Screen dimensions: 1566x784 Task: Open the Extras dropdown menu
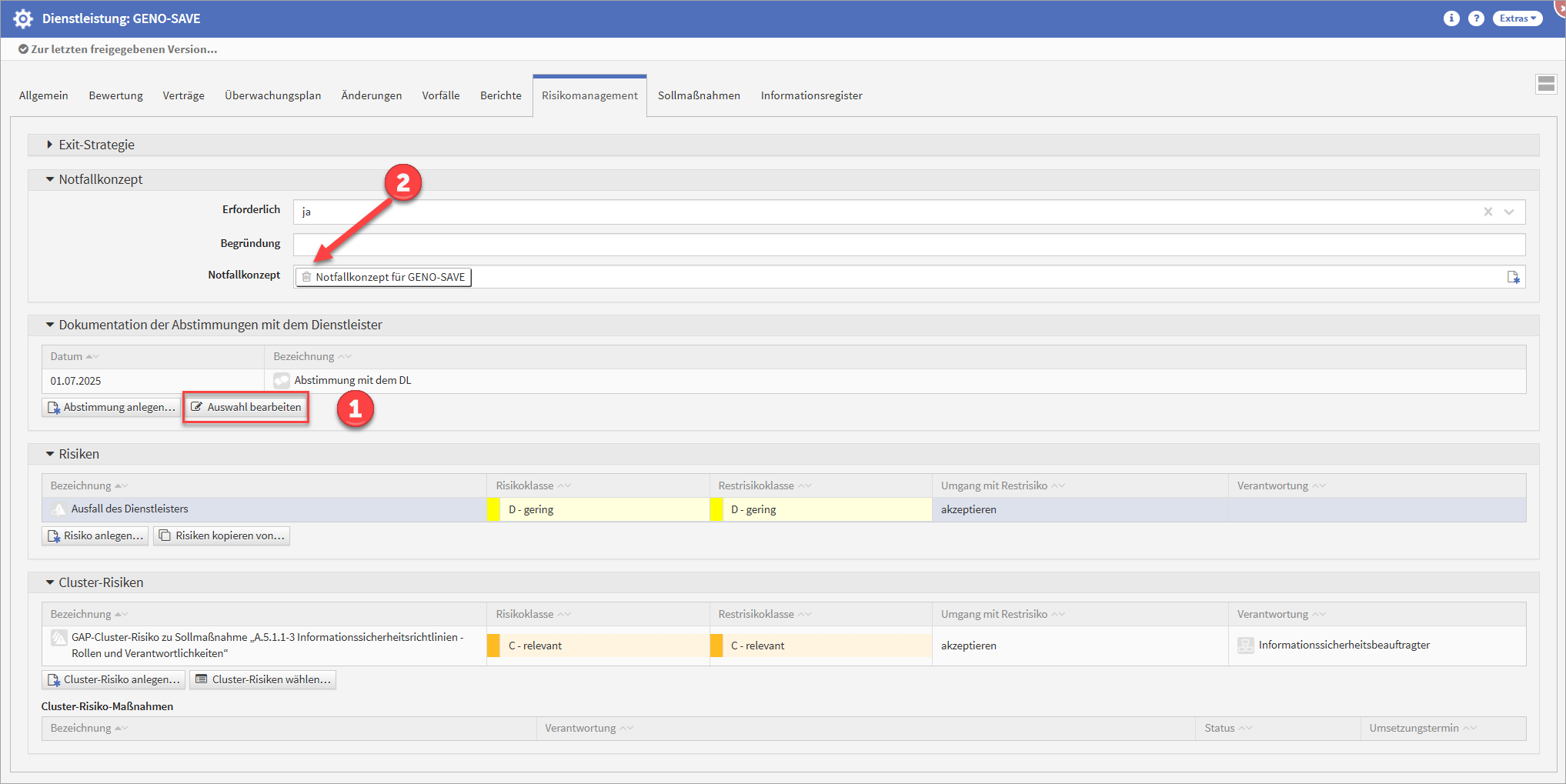point(1517,18)
